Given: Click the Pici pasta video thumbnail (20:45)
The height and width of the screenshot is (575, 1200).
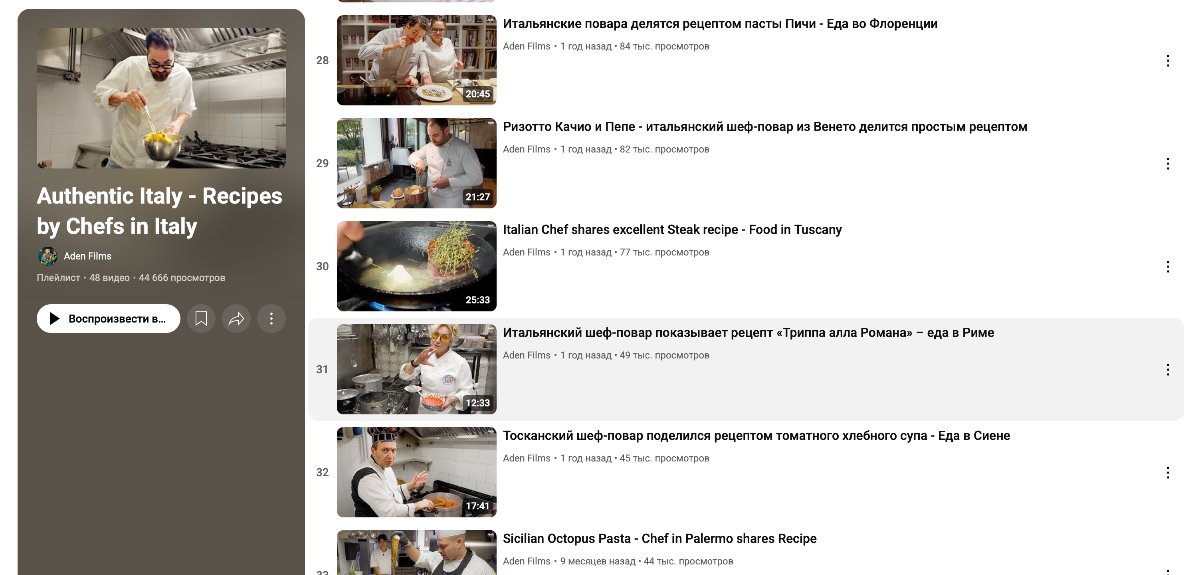Looking at the screenshot, I should click(416, 60).
